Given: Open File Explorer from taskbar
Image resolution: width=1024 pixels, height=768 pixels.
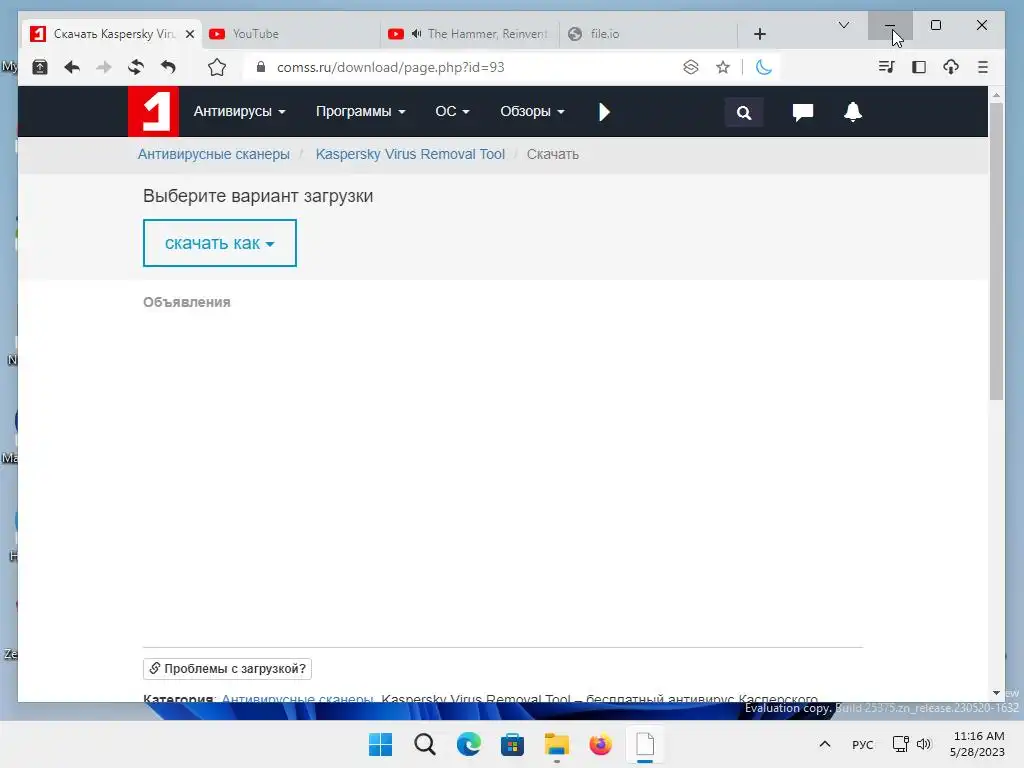Looking at the screenshot, I should 556,744.
